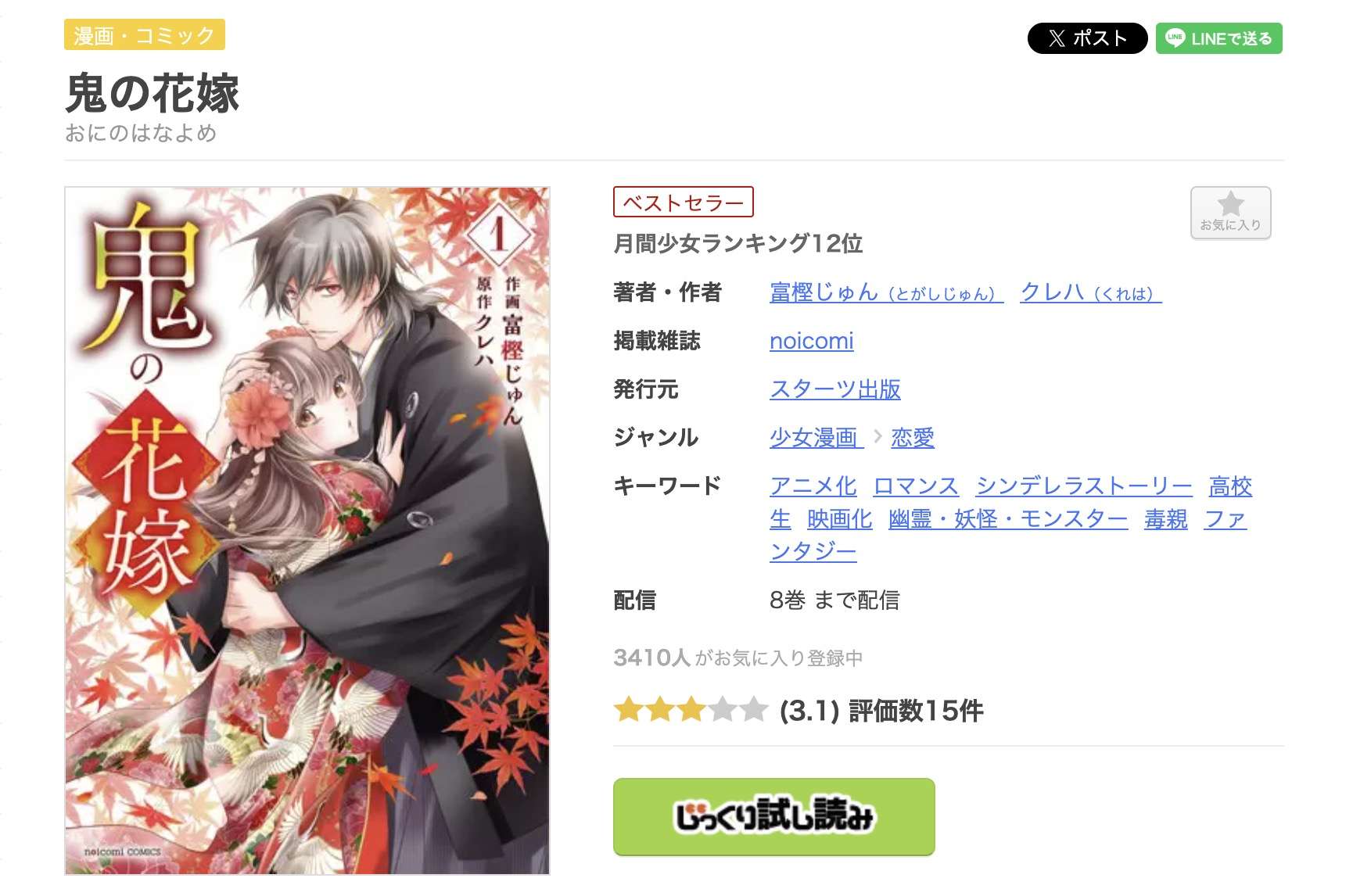This screenshot has height=896, width=1353.
Task: Open publisher link スターツ出版
Action: [834, 389]
